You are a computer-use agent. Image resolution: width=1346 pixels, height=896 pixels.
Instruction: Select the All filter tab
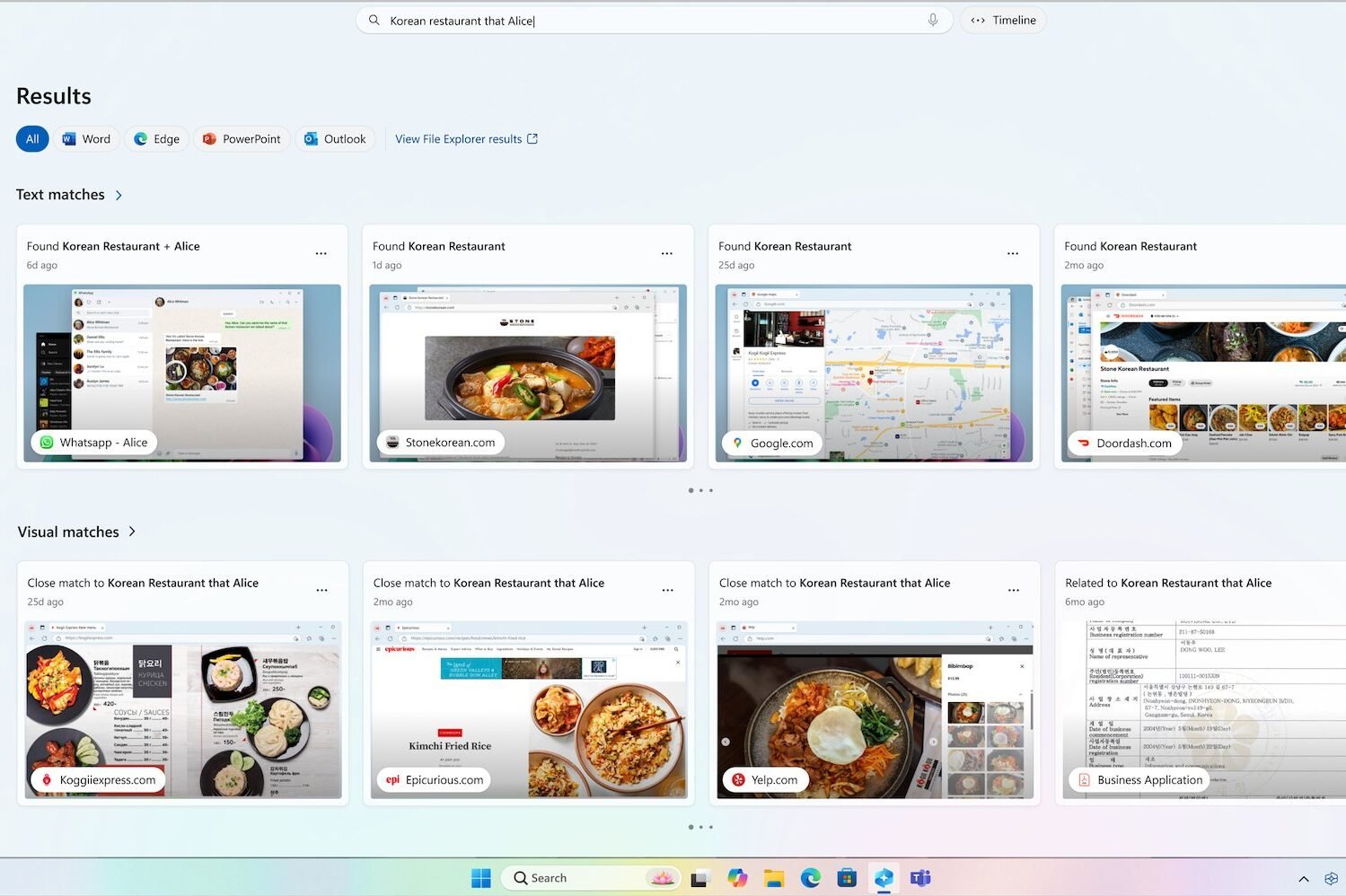pyautogui.click(x=32, y=139)
